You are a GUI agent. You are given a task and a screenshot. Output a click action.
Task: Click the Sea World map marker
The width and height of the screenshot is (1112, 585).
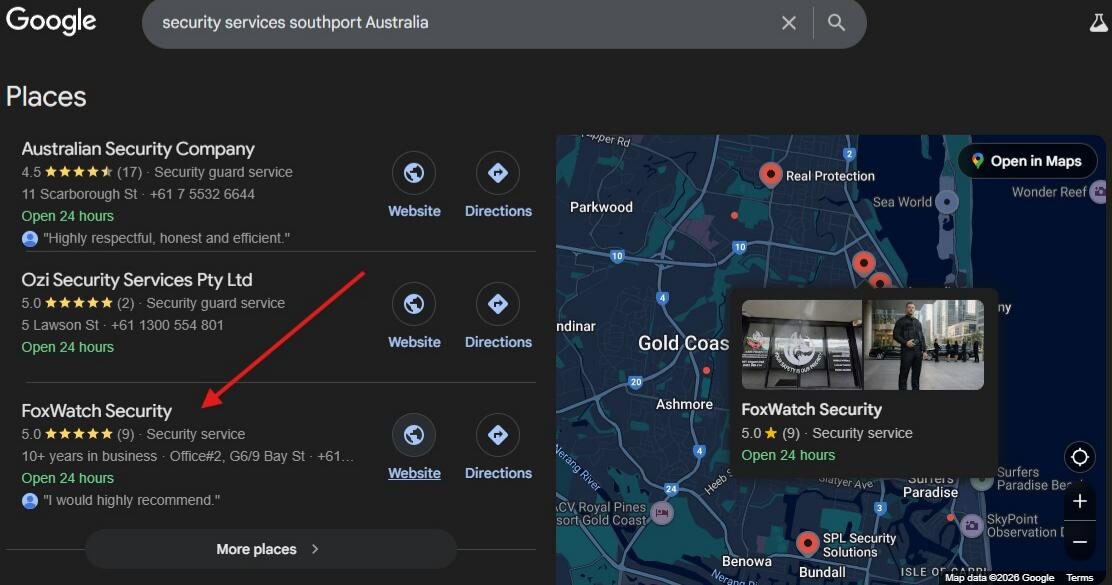[x=947, y=202]
